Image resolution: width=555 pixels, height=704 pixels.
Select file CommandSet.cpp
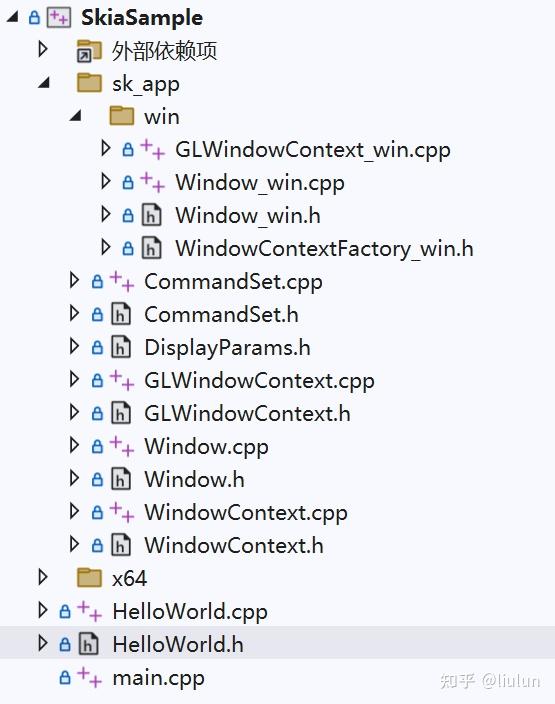(x=233, y=282)
